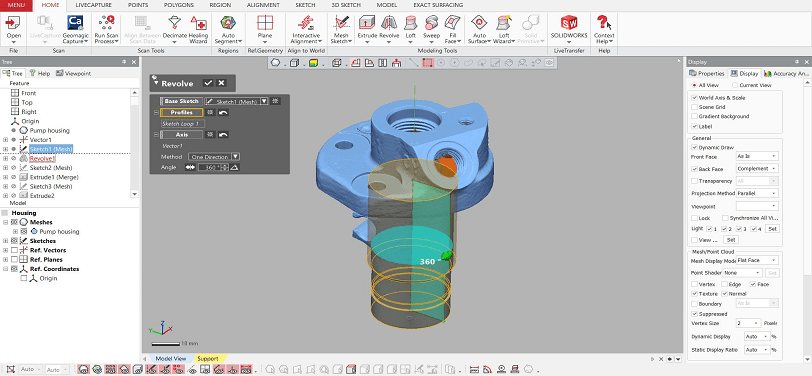Open the Projection Method dropdown

[x=757, y=193]
